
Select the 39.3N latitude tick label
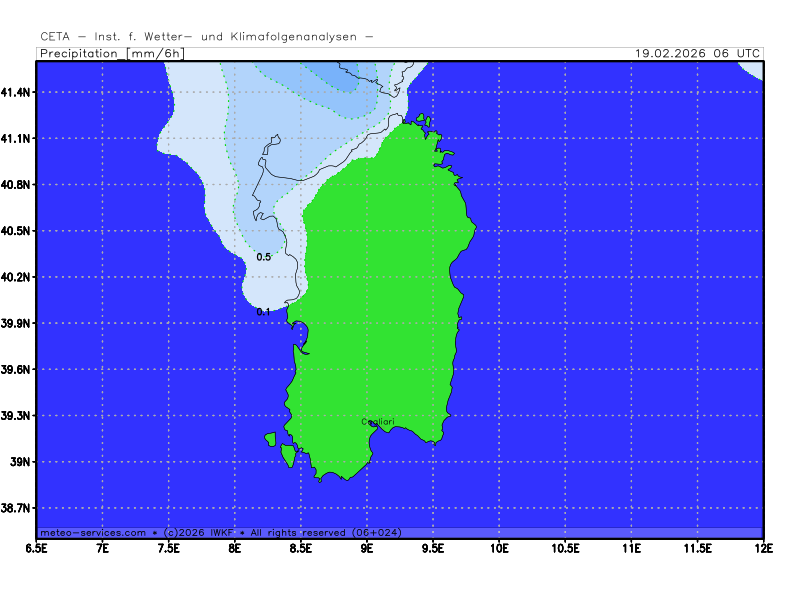tap(16, 416)
